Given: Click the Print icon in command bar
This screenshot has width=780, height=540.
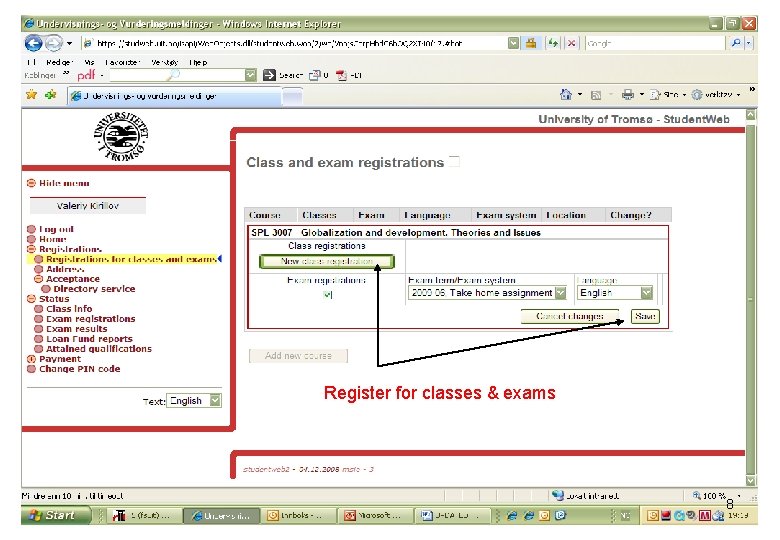Looking at the screenshot, I should pyautogui.click(x=628, y=94).
